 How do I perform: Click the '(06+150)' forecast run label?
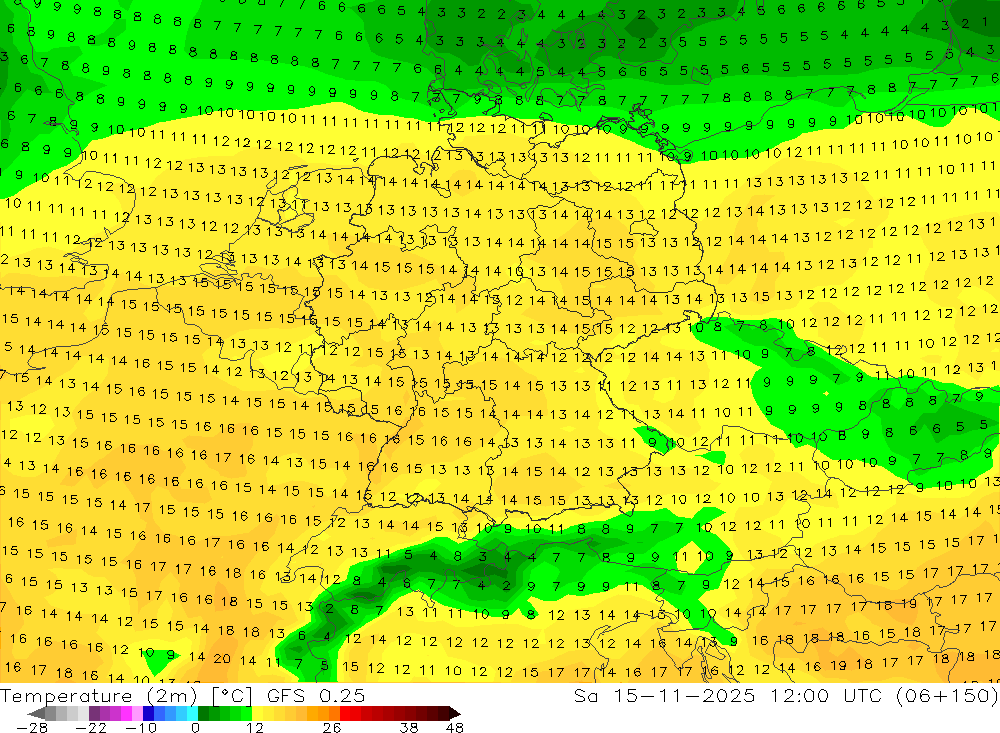(x=947, y=695)
